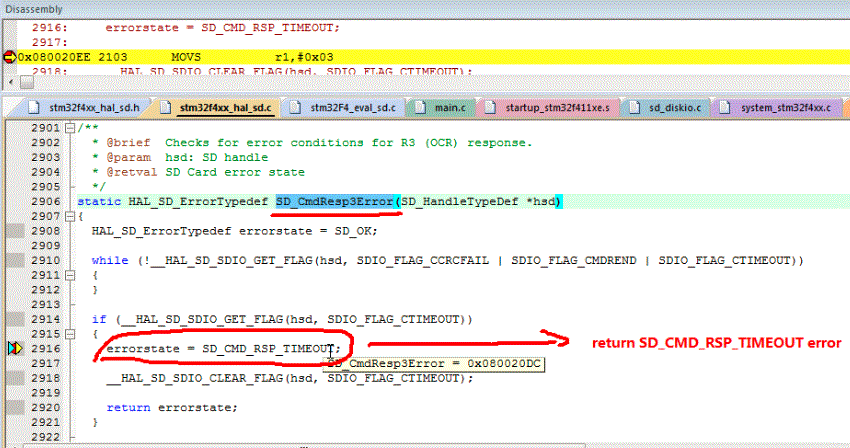
Task: Click SDIO_FLAG_CMDREND on line 2910
Action: [574, 260]
